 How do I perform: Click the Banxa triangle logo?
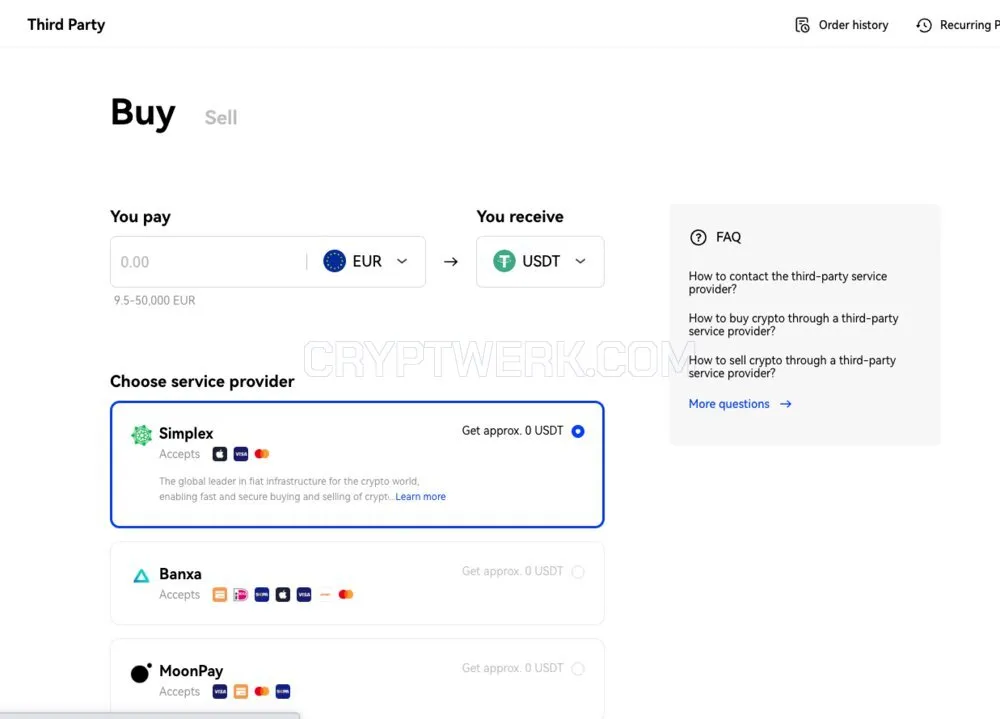[x=141, y=576]
